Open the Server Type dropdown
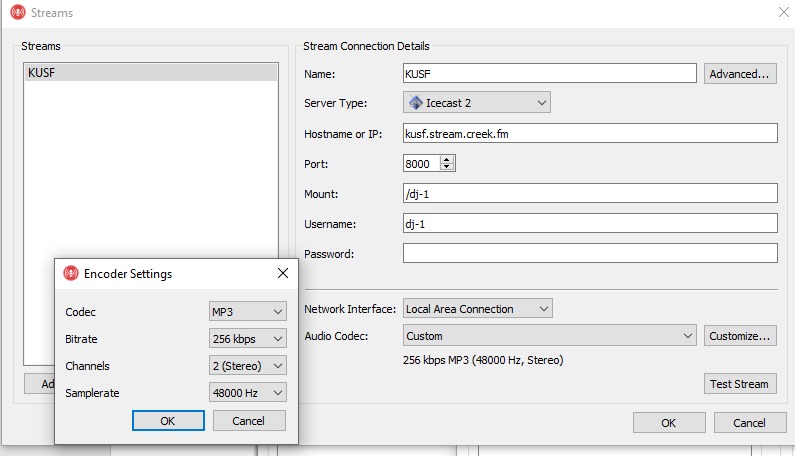Viewport: 795px width, 456px height. point(477,102)
